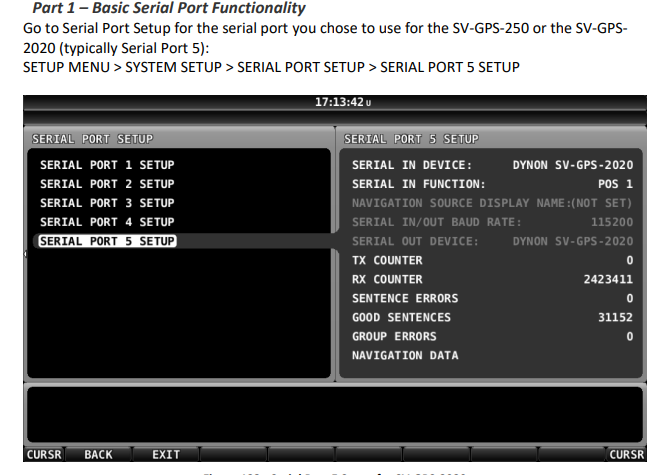This screenshot has width=667, height=475.
Task: Click highlighted SERIAL PORT 5 SETUP
Action: 107,241
